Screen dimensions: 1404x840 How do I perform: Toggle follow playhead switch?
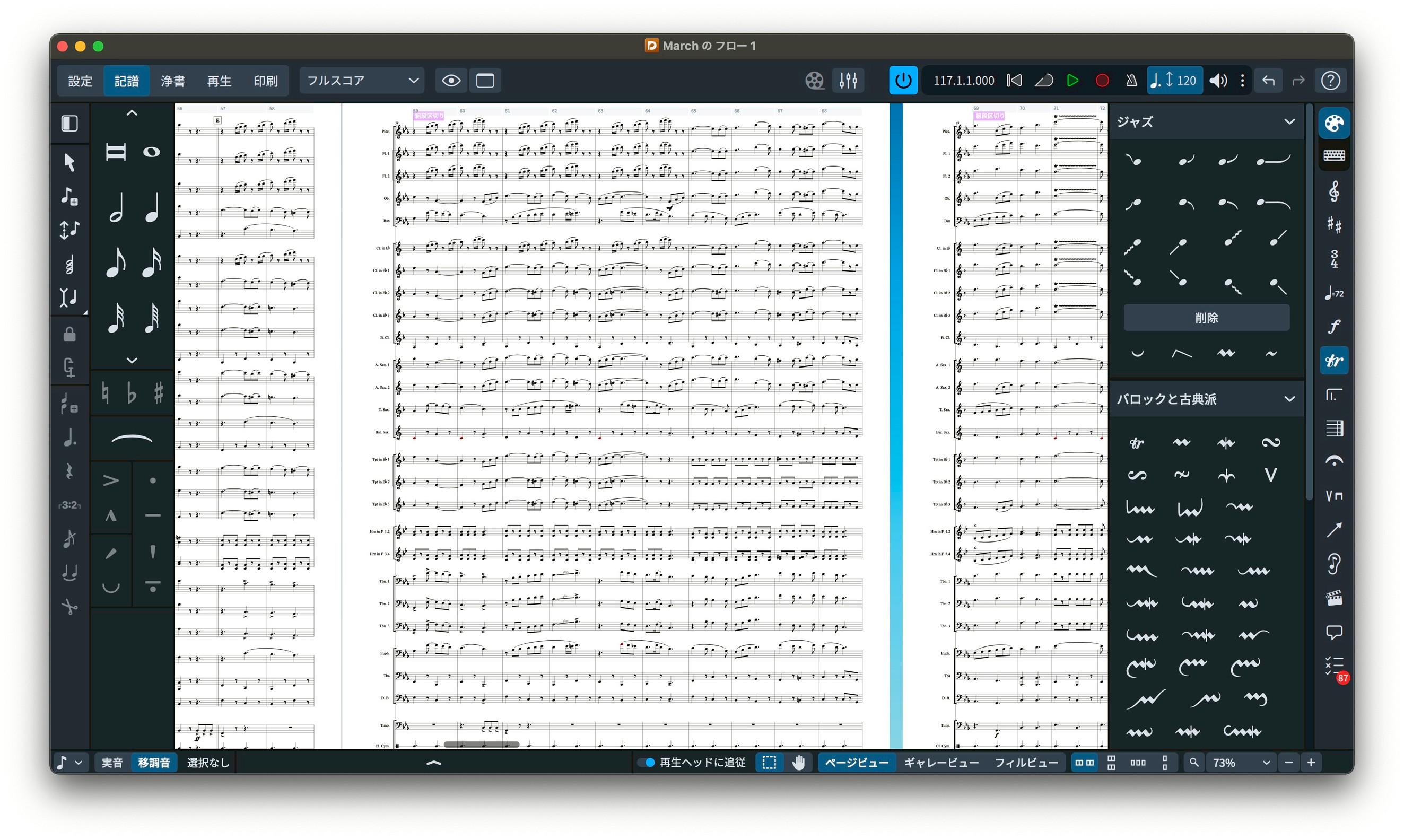coord(647,763)
